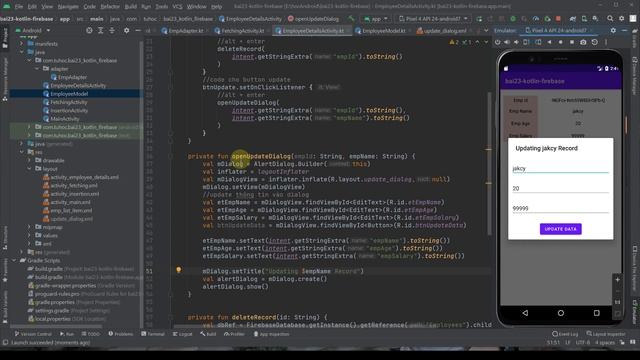The image size is (640, 360).
Task: Open the Terminal tool window
Action: 153,334
